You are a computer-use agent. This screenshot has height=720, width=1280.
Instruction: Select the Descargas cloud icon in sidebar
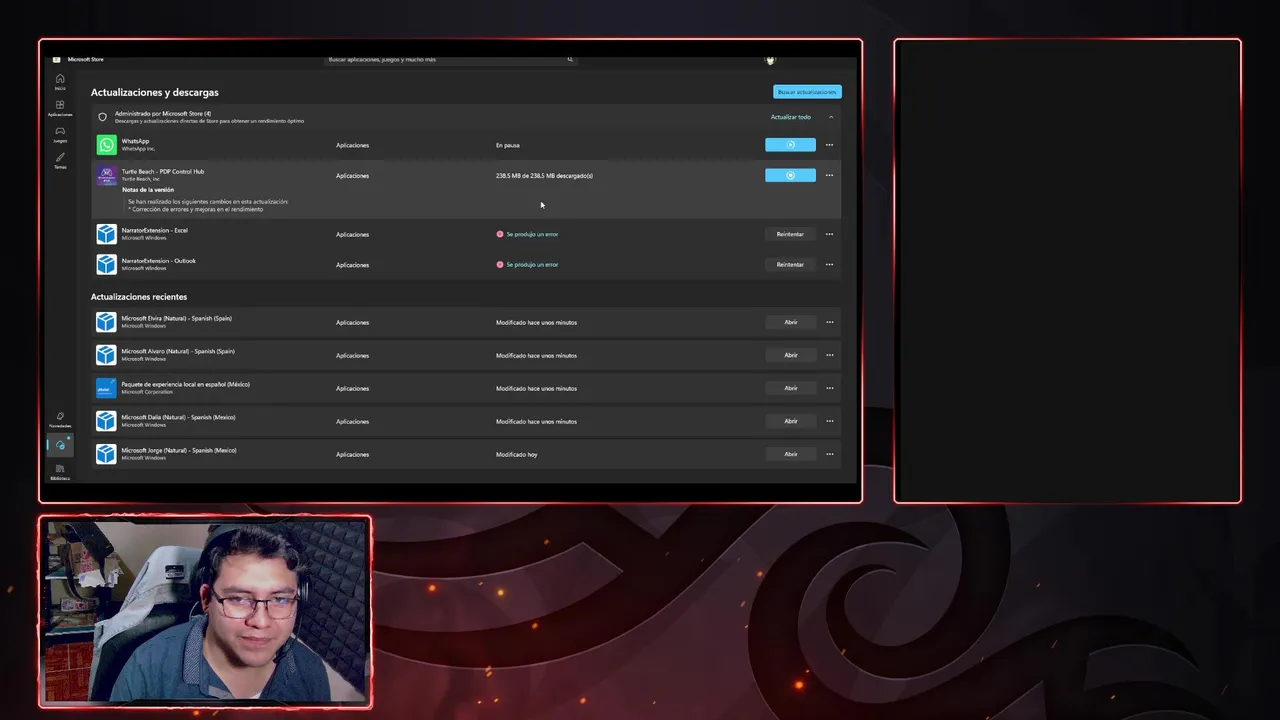click(x=60, y=445)
